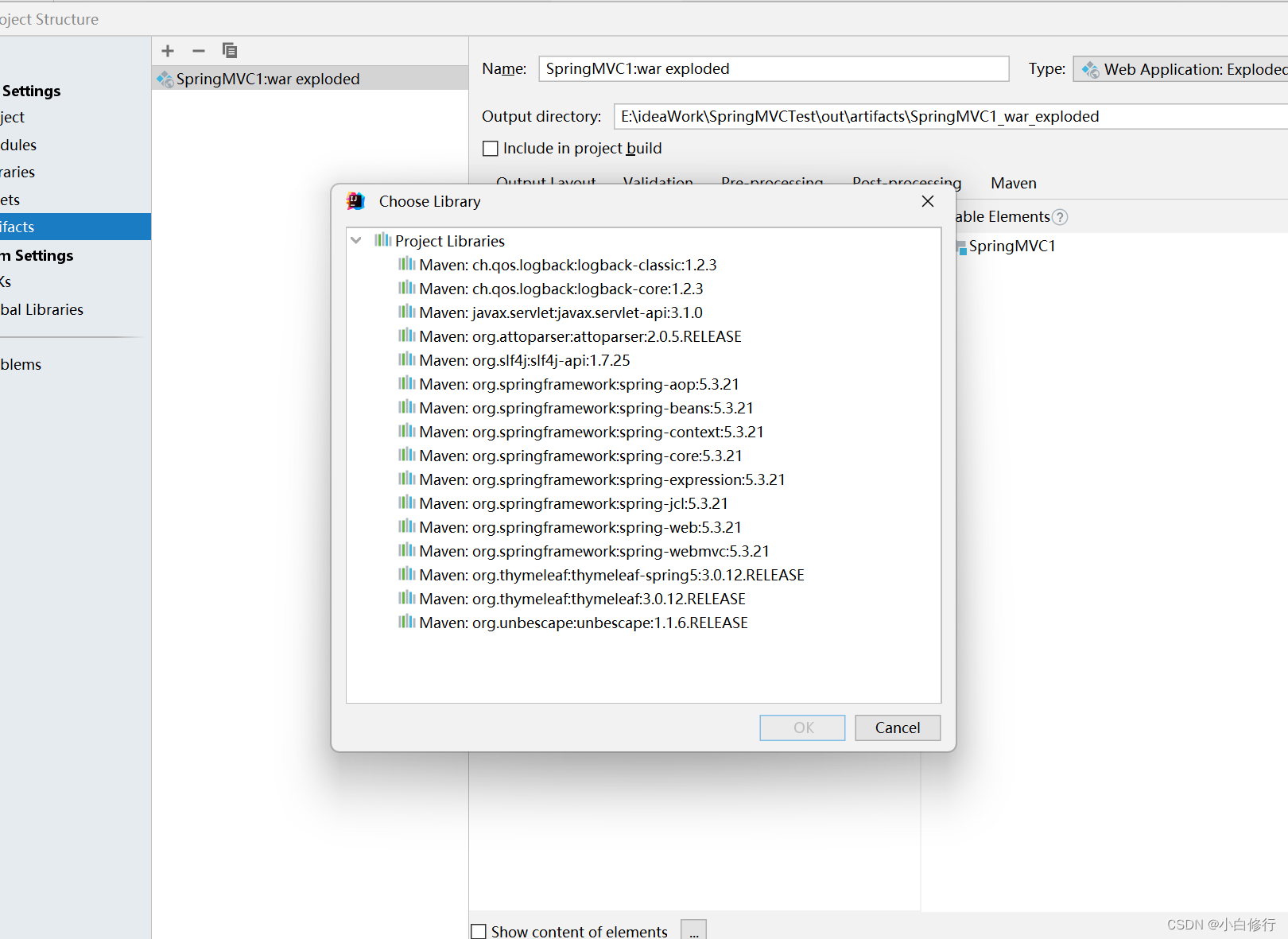Image resolution: width=1288 pixels, height=939 pixels.
Task: Close the Choose Library dialog
Action: 927,201
